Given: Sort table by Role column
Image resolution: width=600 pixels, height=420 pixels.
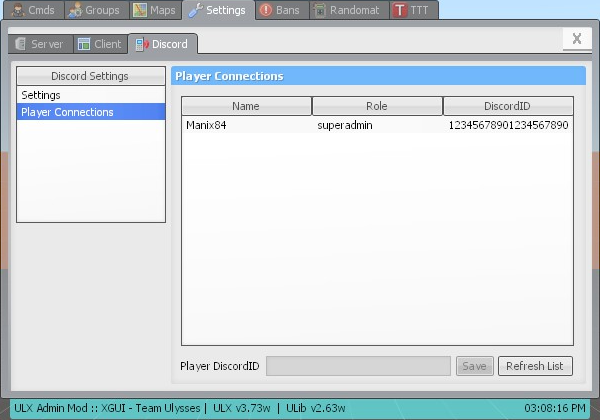Looking at the screenshot, I should [x=377, y=106].
